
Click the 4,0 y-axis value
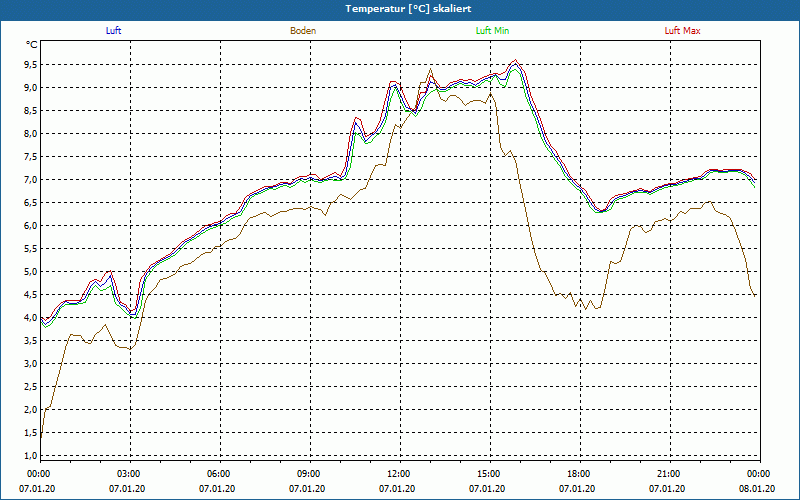tap(31, 317)
